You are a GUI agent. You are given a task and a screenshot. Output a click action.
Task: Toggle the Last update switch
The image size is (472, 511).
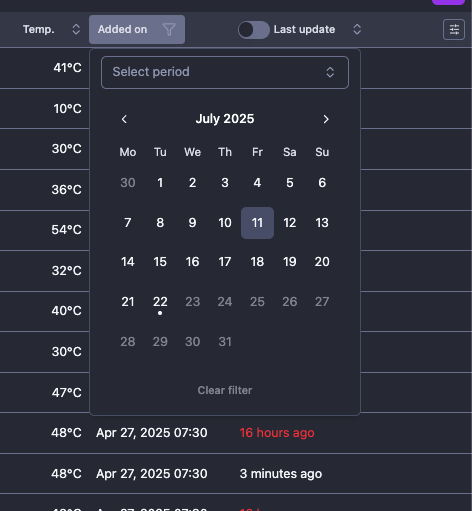coord(254,30)
